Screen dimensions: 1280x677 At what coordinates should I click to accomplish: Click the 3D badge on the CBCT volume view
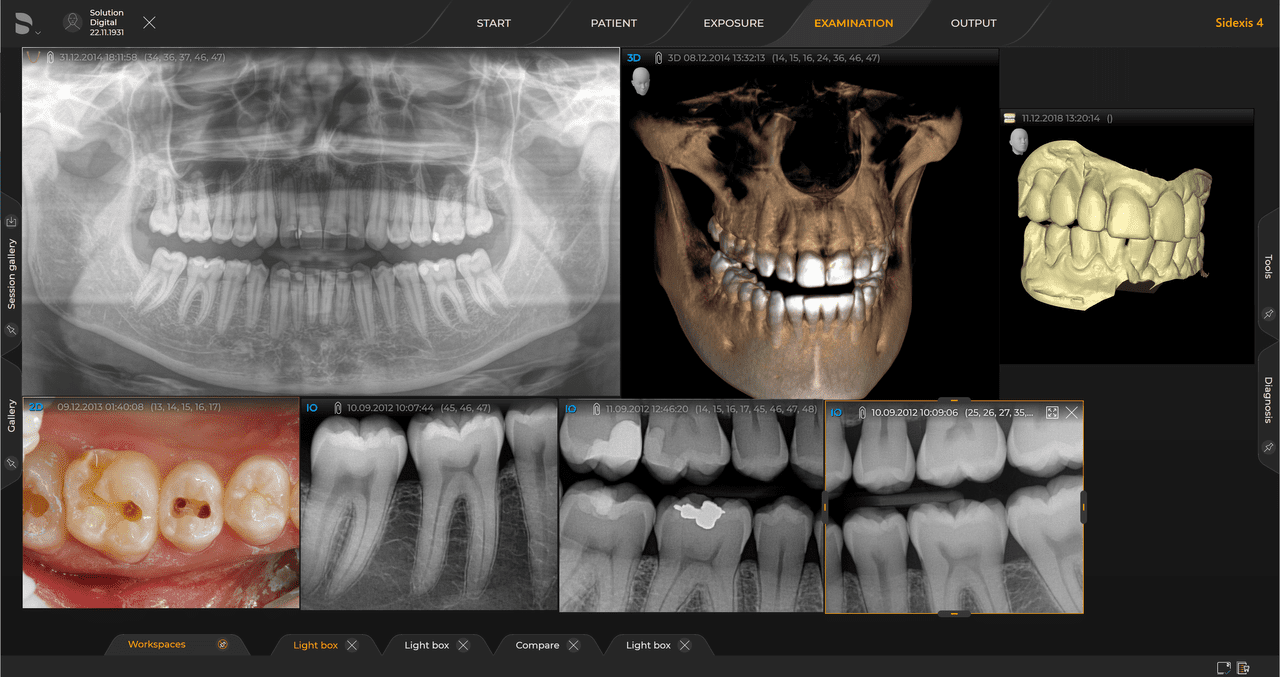click(x=634, y=58)
